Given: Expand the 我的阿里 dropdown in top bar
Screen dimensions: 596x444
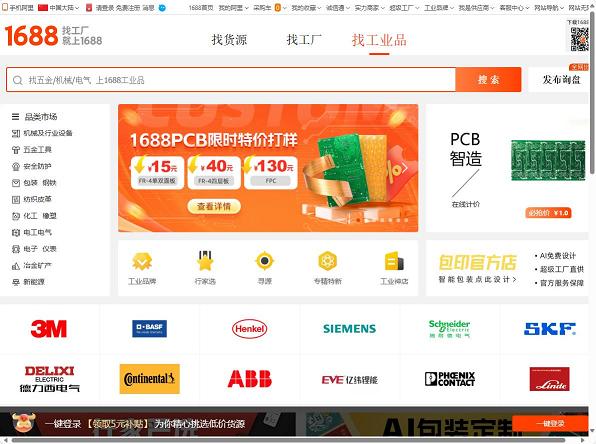Looking at the screenshot, I should 233,8.
